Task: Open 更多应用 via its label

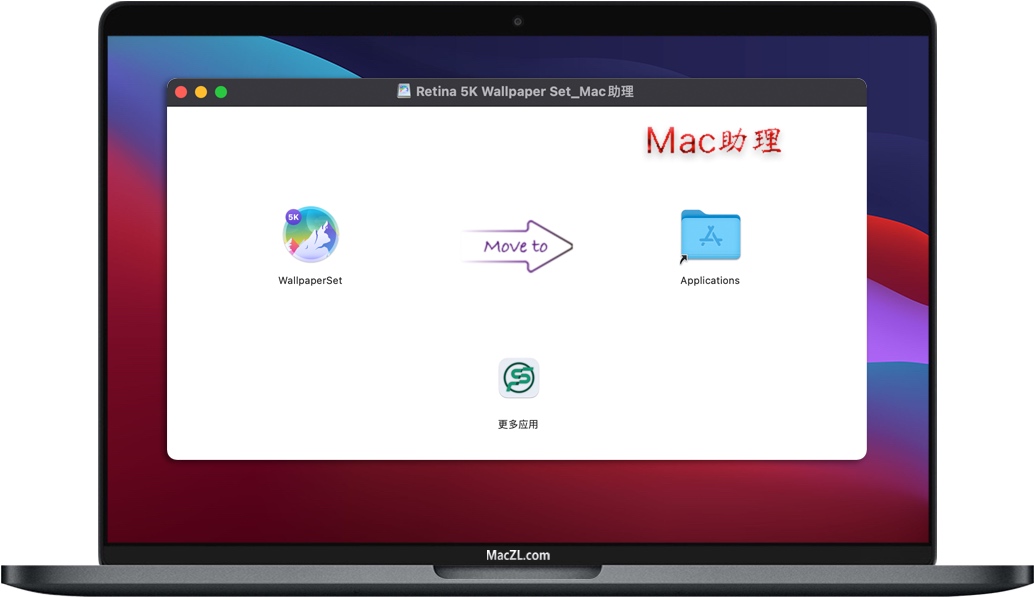Action: (518, 423)
